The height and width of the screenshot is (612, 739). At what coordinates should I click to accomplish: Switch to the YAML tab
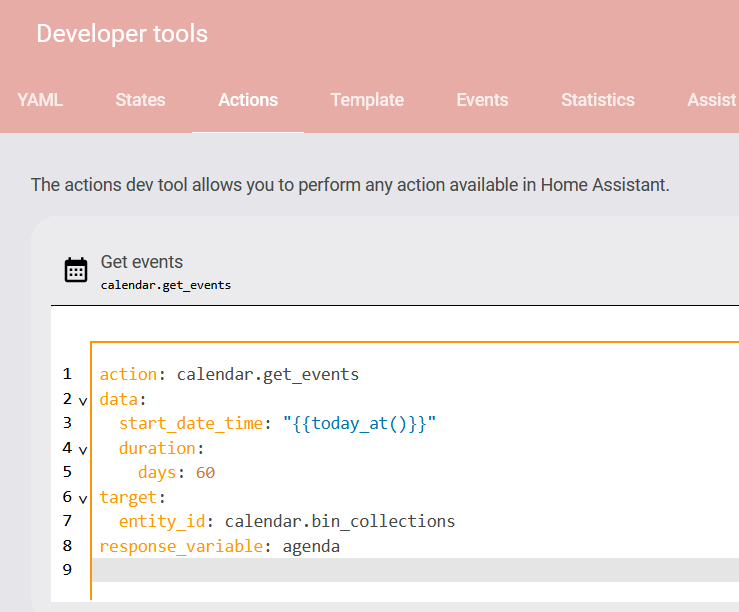tap(40, 100)
